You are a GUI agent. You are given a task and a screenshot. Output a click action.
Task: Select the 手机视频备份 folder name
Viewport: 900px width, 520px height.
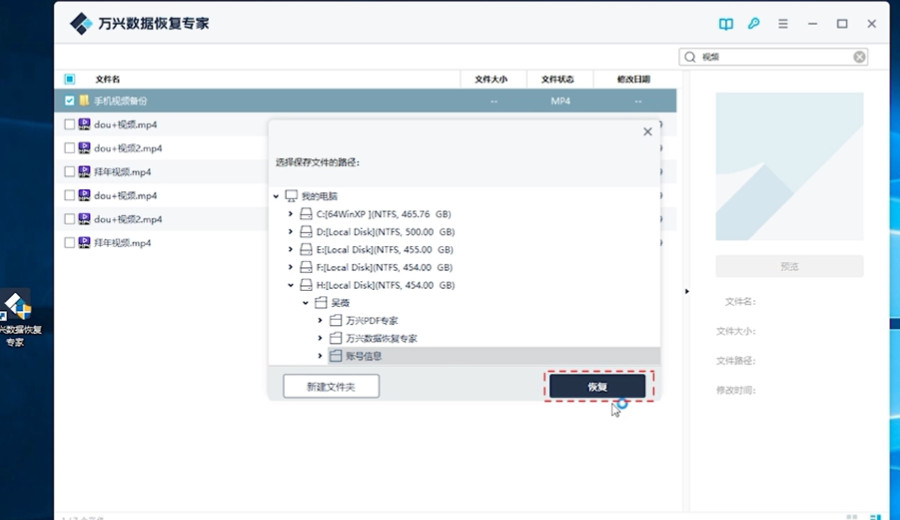(x=120, y=101)
